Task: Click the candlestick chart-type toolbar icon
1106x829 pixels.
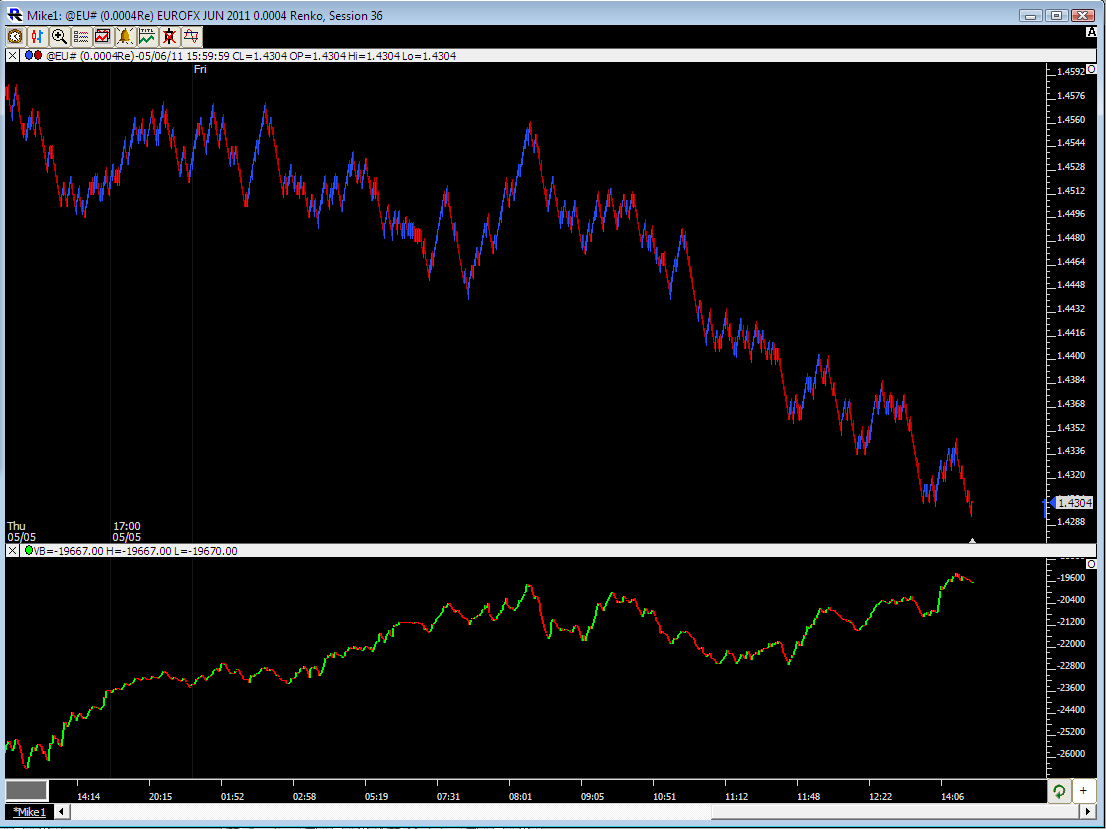Action: click(x=37, y=37)
